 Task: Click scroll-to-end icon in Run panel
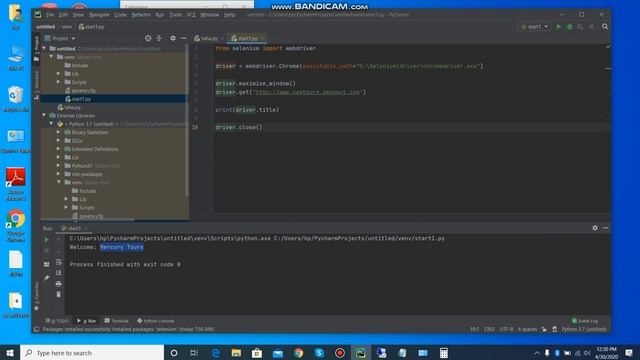pos(58,273)
